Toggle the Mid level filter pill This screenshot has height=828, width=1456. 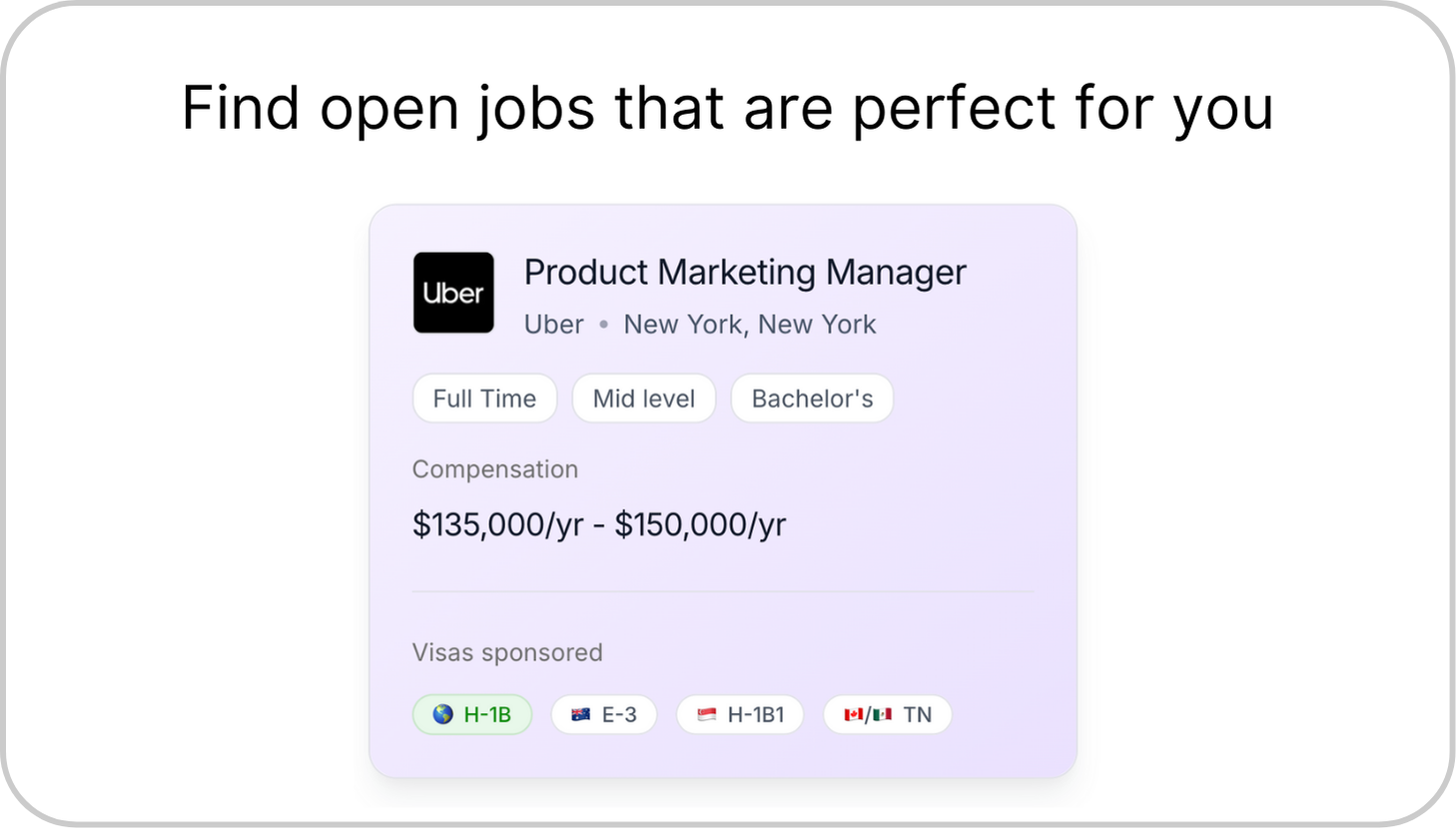[x=644, y=398]
